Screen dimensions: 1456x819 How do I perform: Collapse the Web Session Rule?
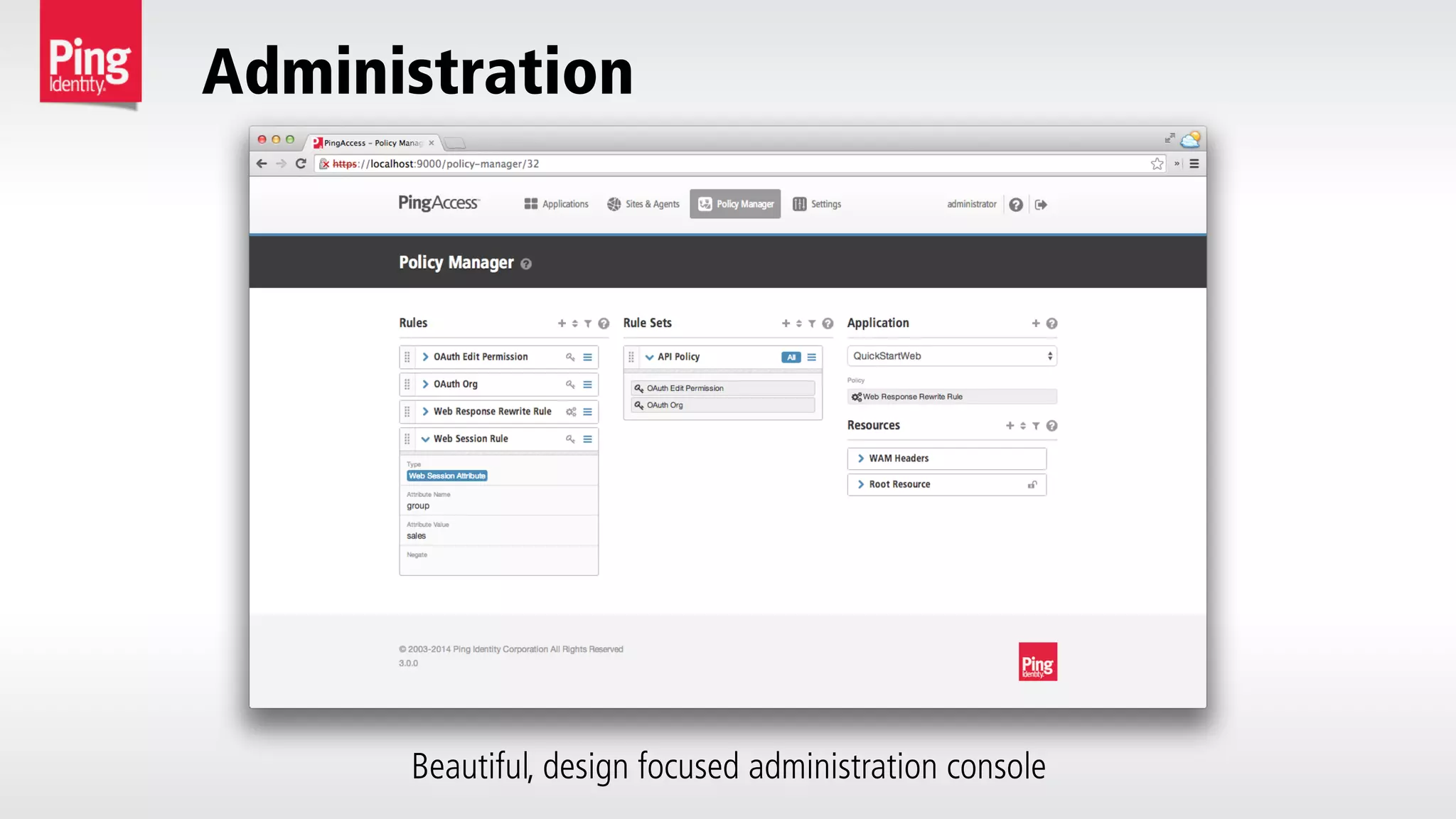tap(425, 439)
